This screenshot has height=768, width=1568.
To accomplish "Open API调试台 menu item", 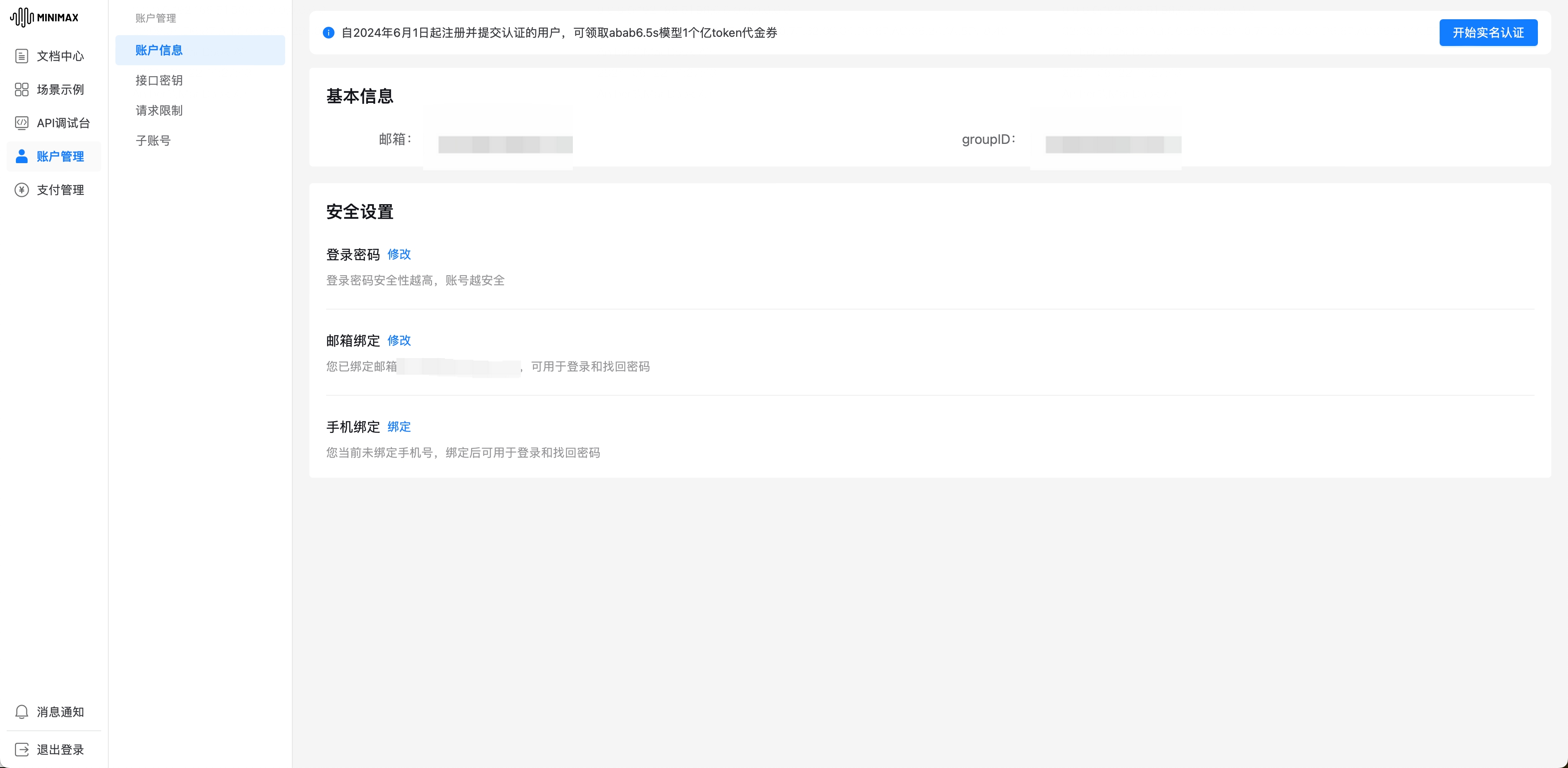I will (x=63, y=123).
